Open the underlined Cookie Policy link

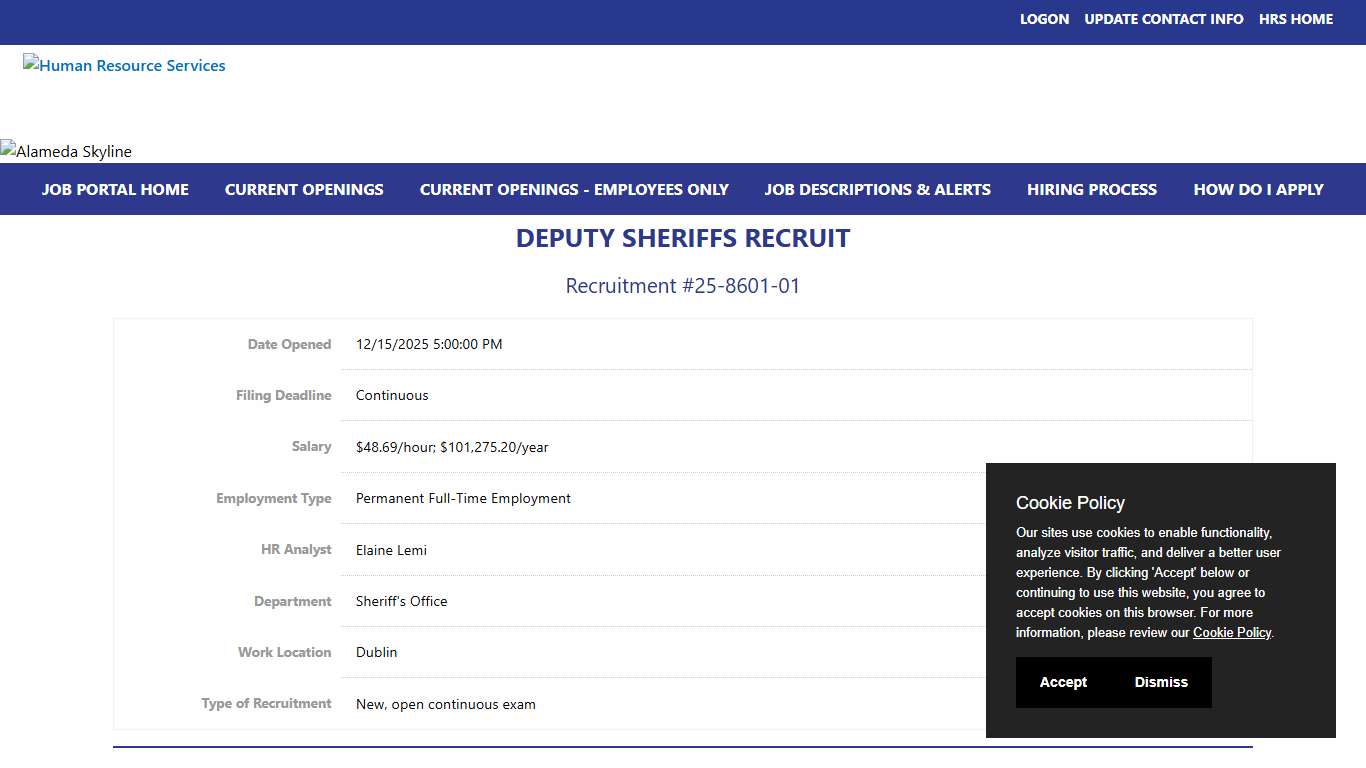[x=1231, y=632]
